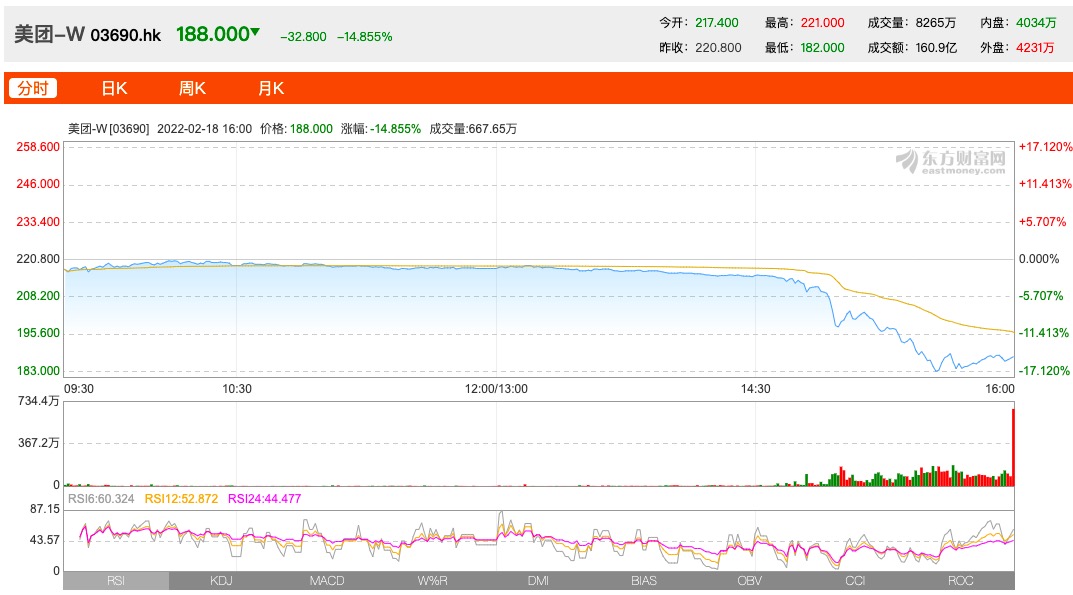Select the MACD indicator tab
The width and height of the screenshot is (1073, 595).
tap(327, 581)
